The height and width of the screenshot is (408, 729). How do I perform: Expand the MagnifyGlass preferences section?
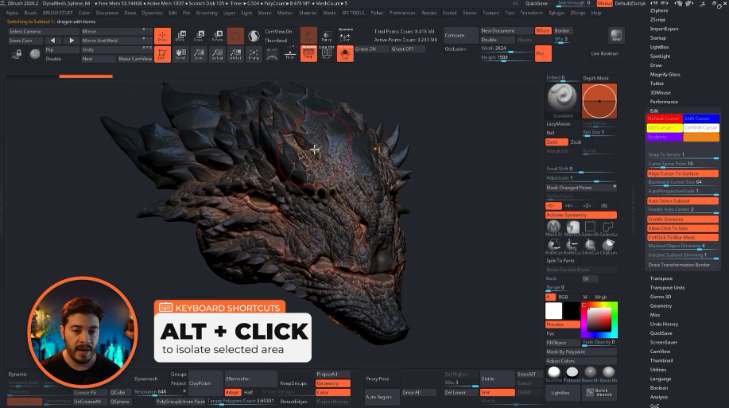(x=665, y=74)
